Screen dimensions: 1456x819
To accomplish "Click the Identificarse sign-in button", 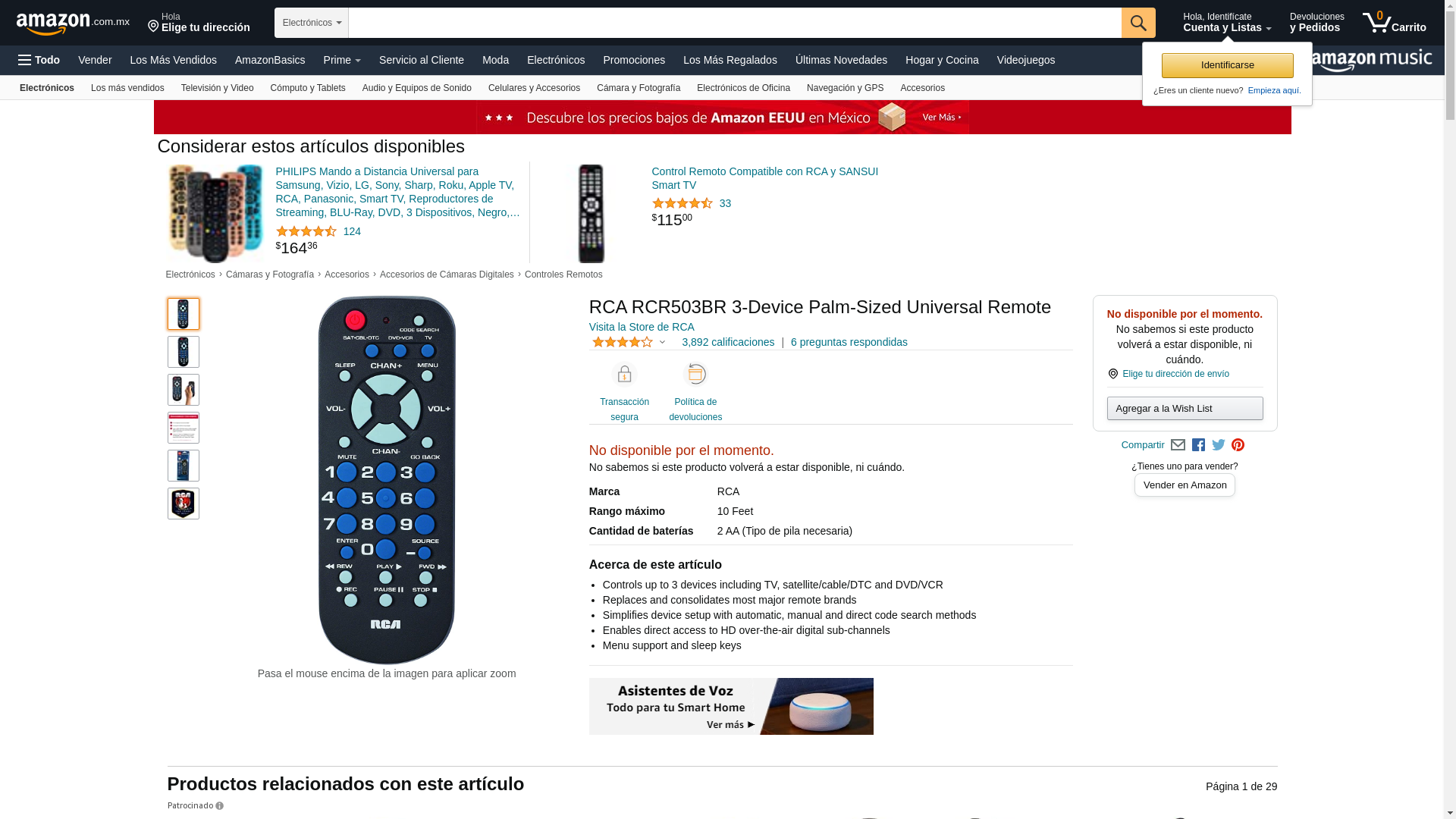I will point(1227,65).
